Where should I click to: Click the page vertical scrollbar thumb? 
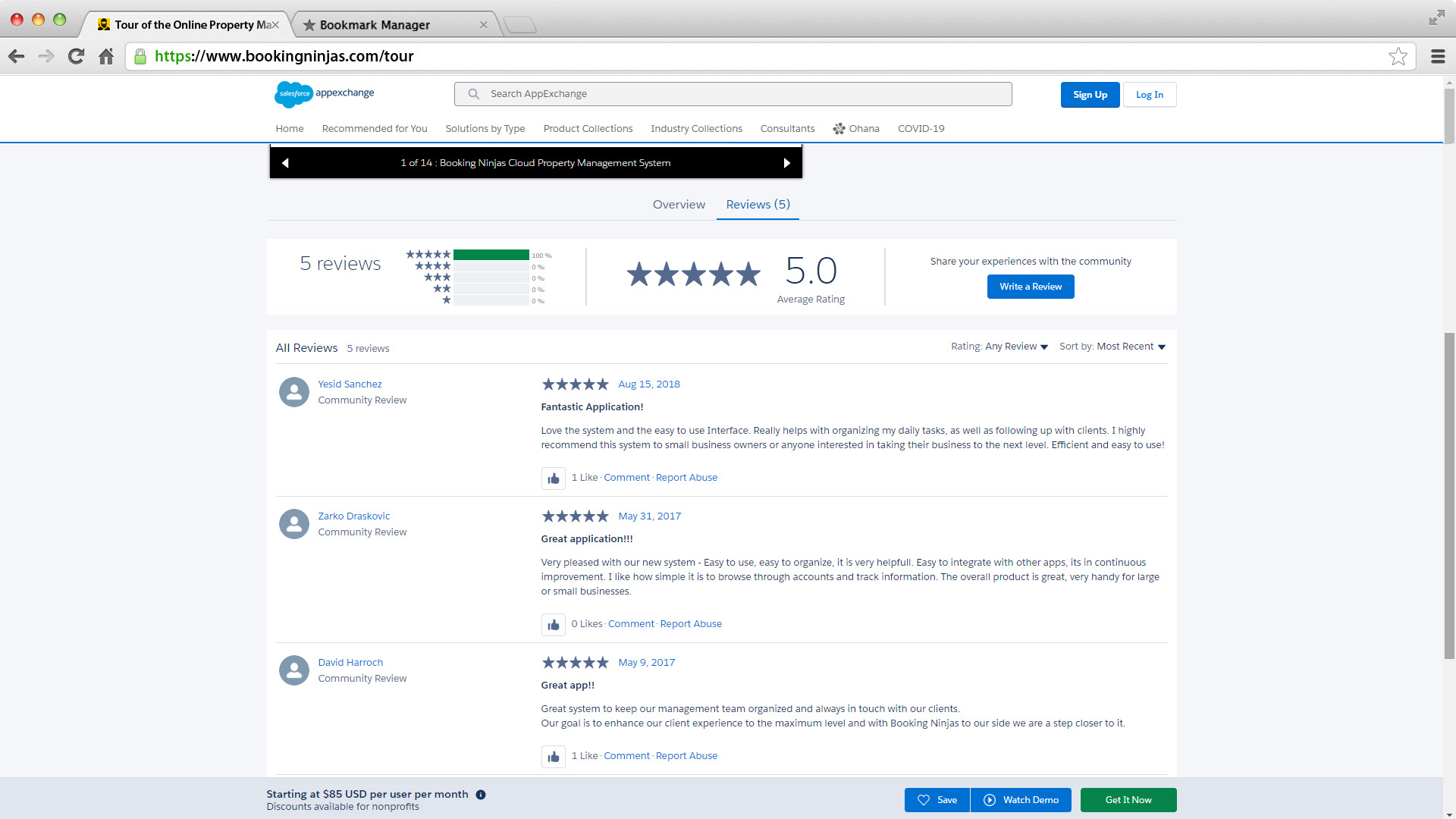point(1449,495)
